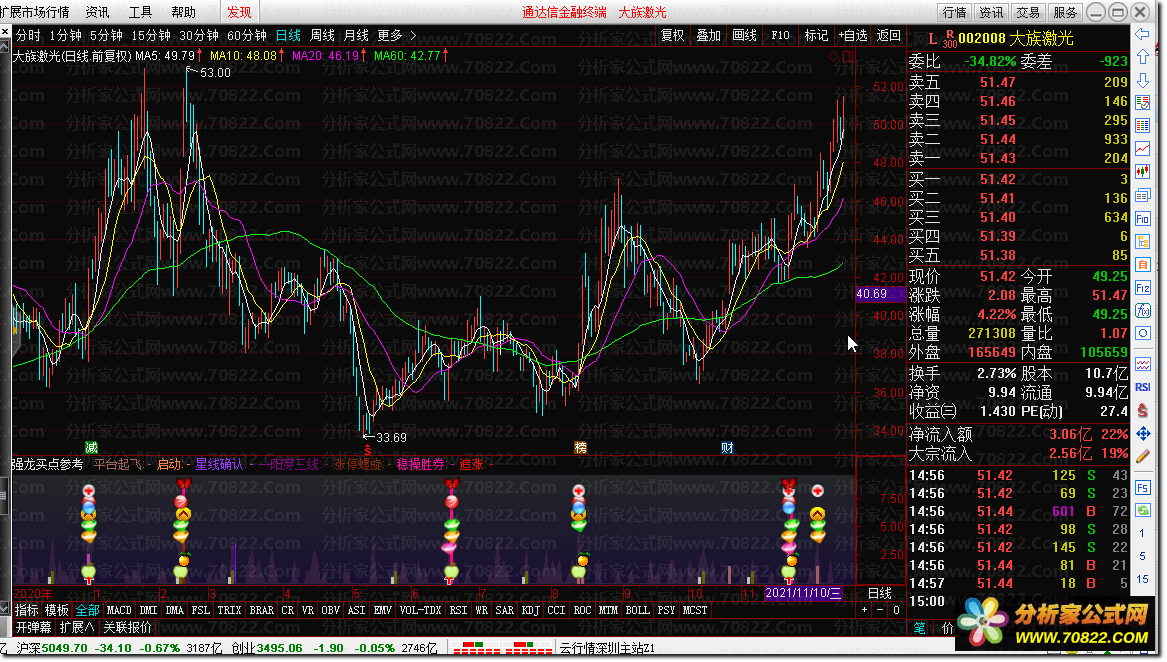Click the '15' minute shortcut in sidebar

(1142, 579)
